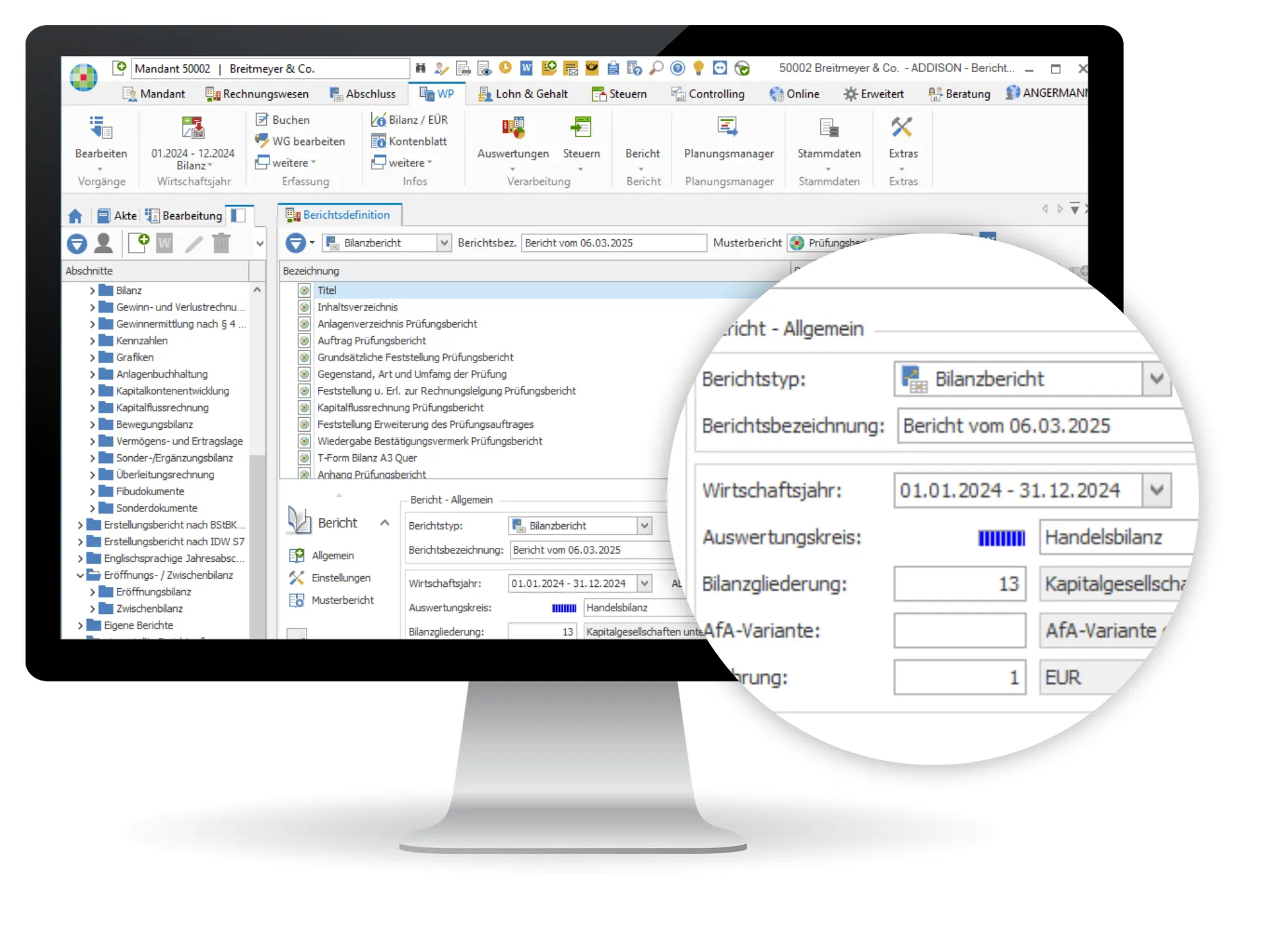Click the Auswertungen ribbon icon
1270x952 pixels.
pyautogui.click(x=512, y=128)
